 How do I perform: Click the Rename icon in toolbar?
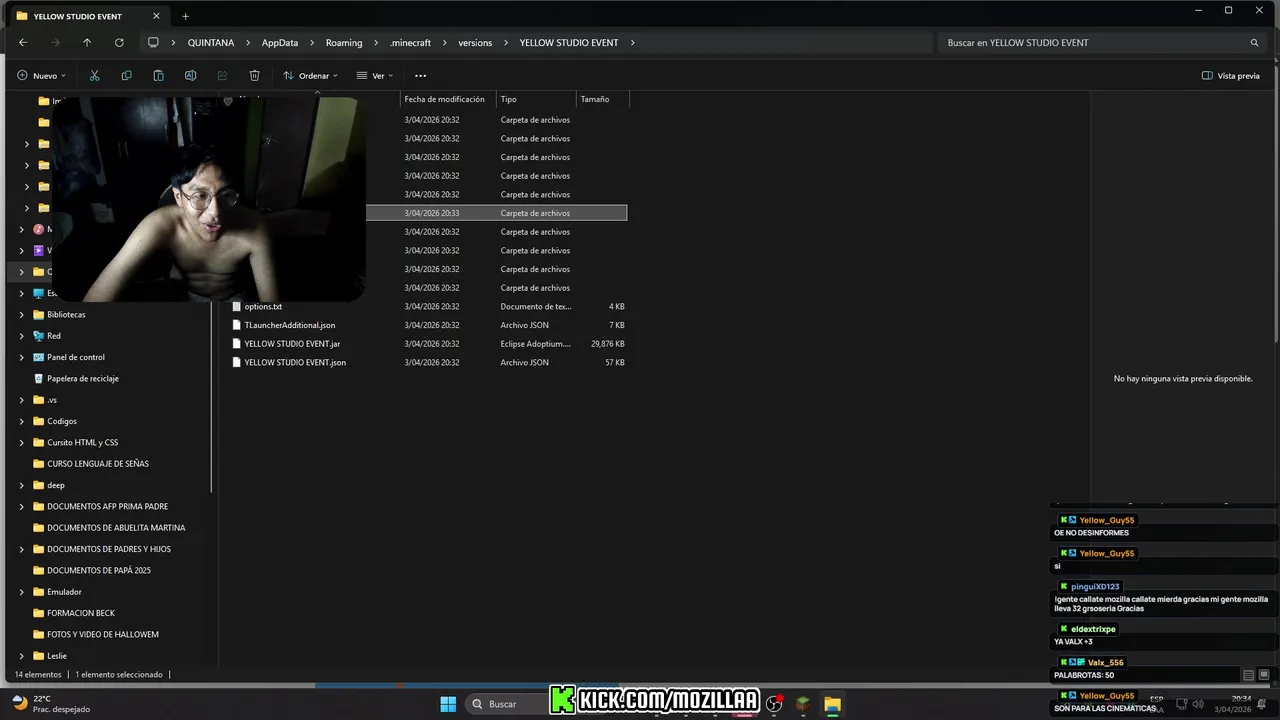(190, 75)
